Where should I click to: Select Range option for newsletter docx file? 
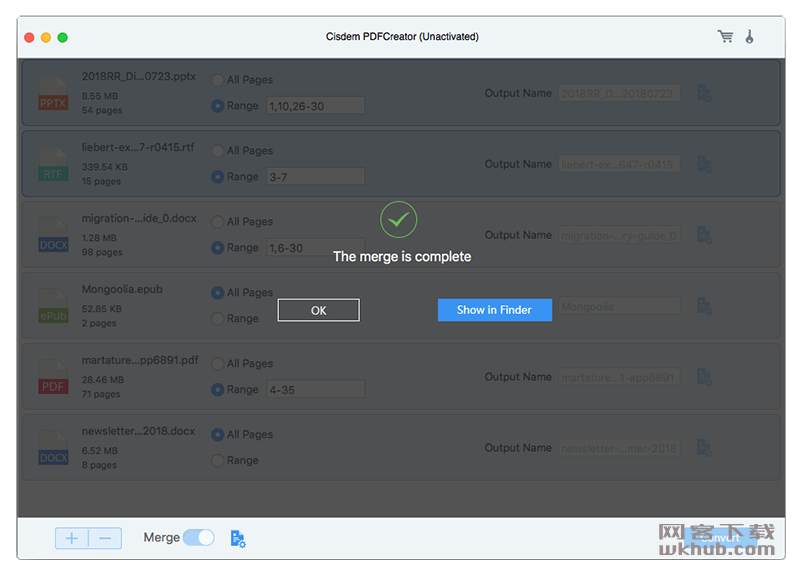pyautogui.click(x=217, y=460)
